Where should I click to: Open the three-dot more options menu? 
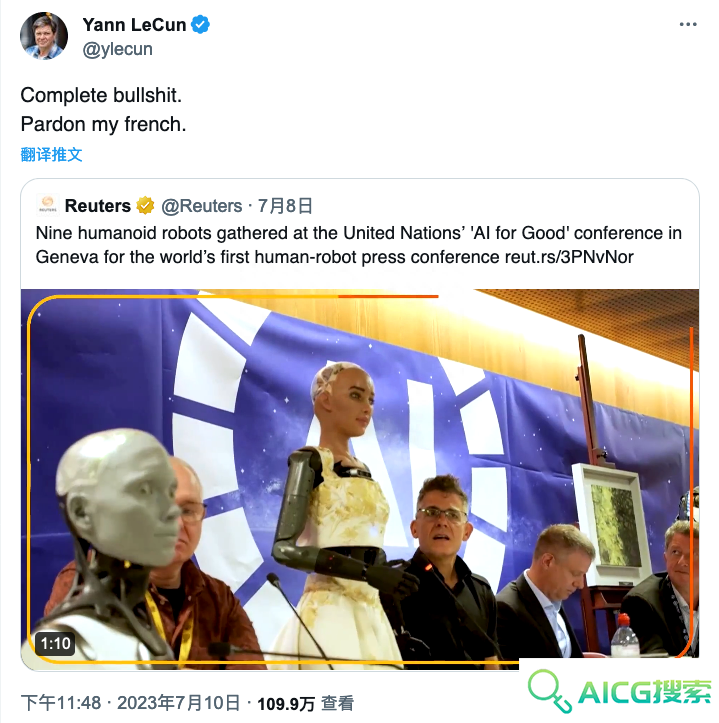[x=688, y=24]
